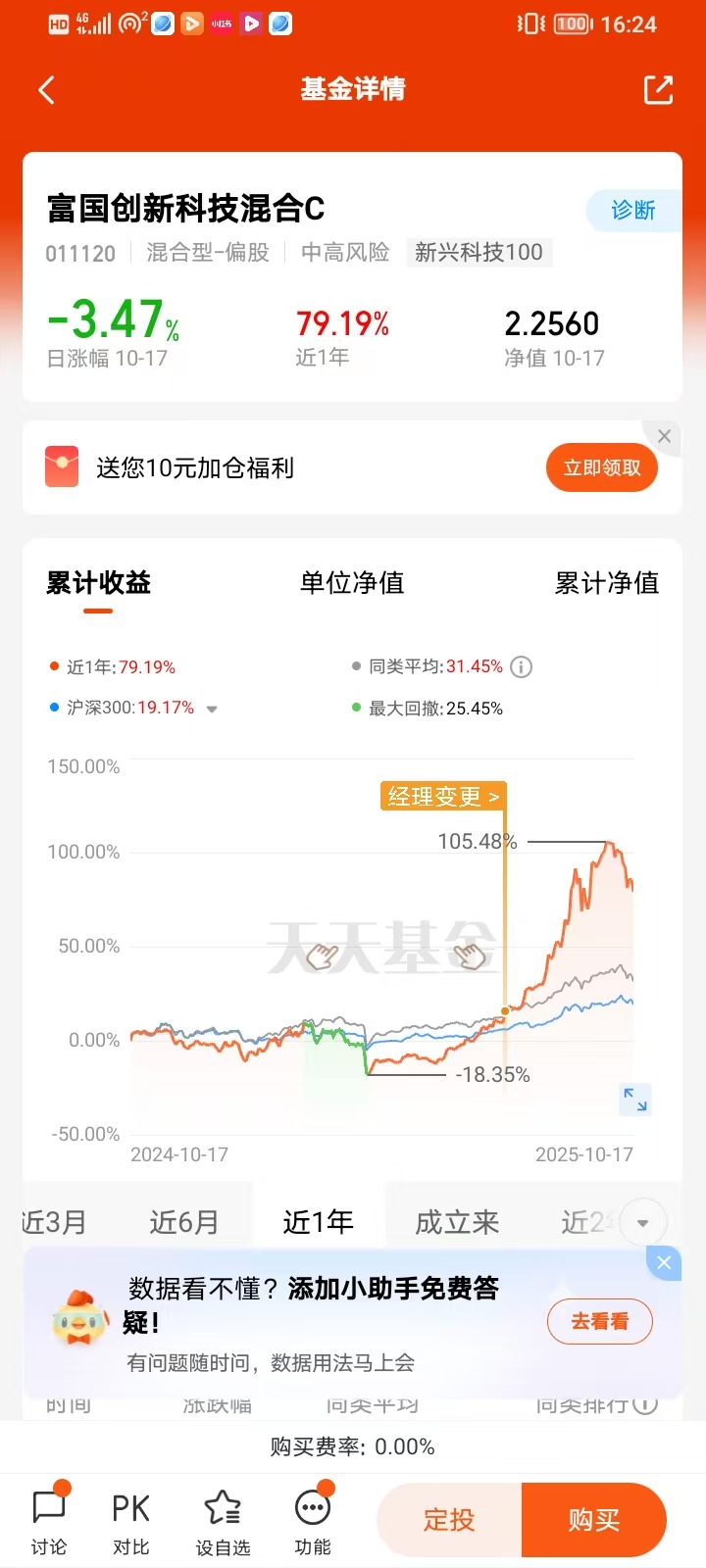
Task: Expand more time range options
Action: coord(643,1222)
